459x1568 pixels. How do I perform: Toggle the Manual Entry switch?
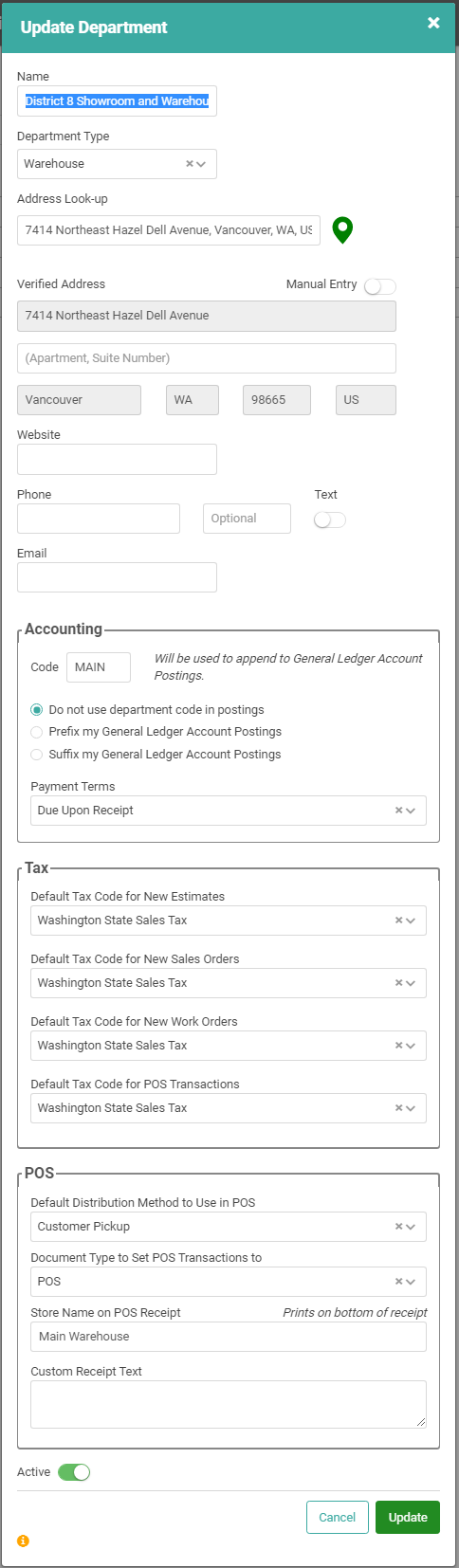(x=379, y=286)
